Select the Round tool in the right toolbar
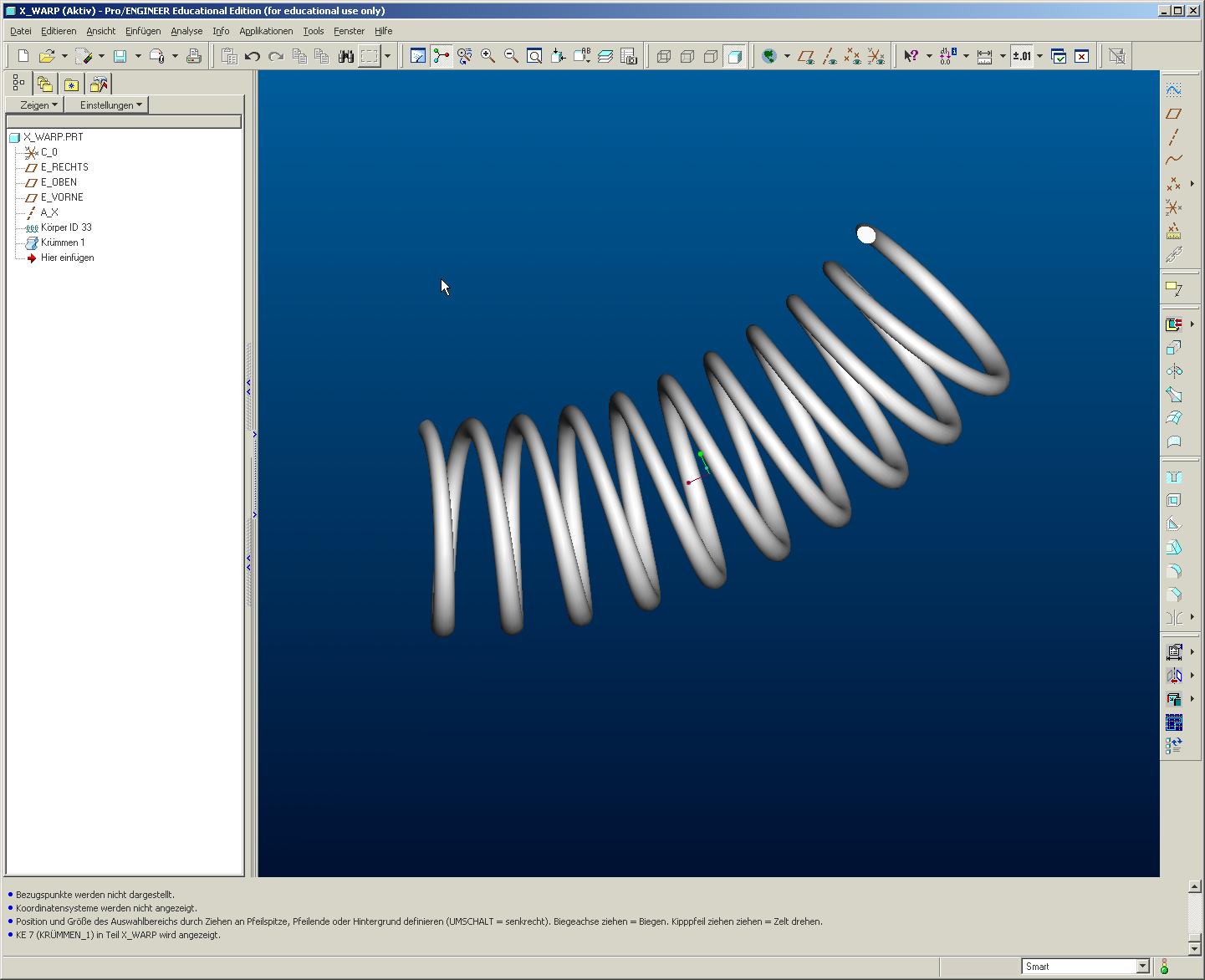 [x=1174, y=571]
